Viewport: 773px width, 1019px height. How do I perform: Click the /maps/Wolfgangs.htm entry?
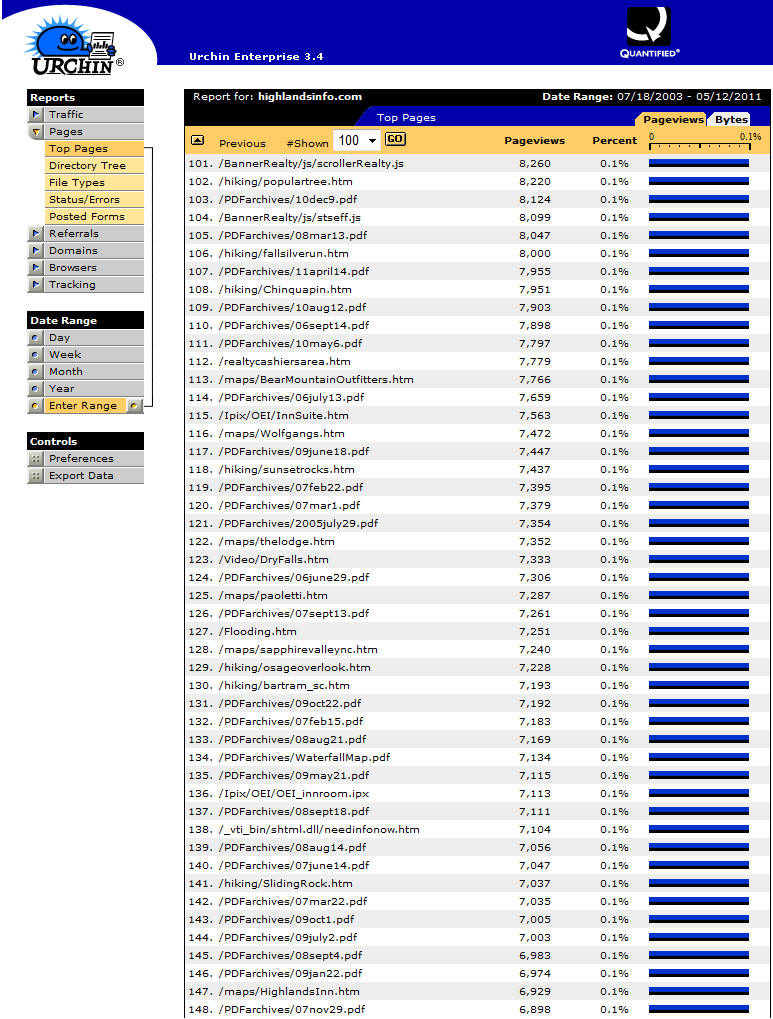[x=282, y=433]
